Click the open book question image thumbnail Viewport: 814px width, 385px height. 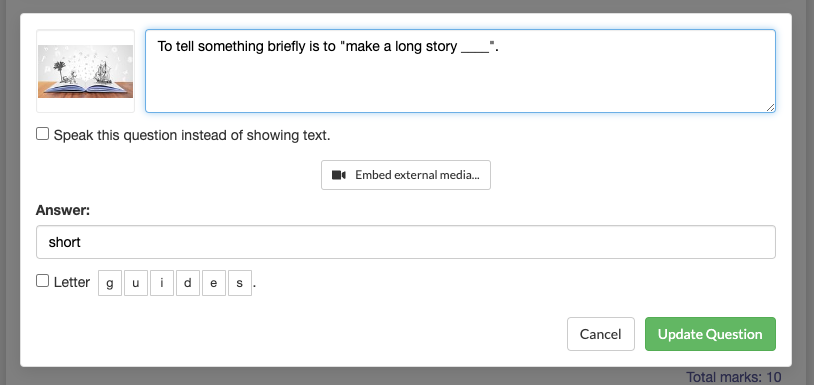point(85,71)
